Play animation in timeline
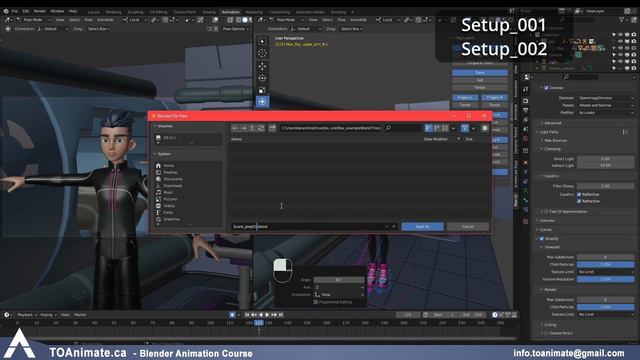Image resolution: width=640 pixels, height=360 pixels. click(x=267, y=315)
